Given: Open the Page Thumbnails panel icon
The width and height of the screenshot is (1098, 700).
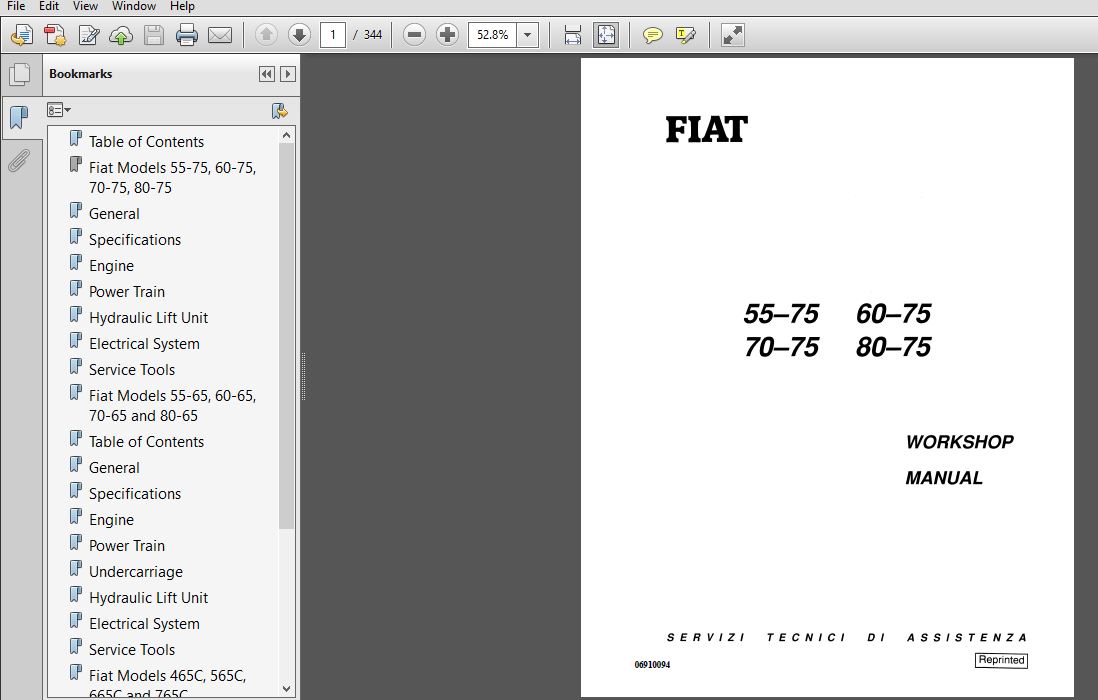Looking at the screenshot, I should [x=20, y=74].
